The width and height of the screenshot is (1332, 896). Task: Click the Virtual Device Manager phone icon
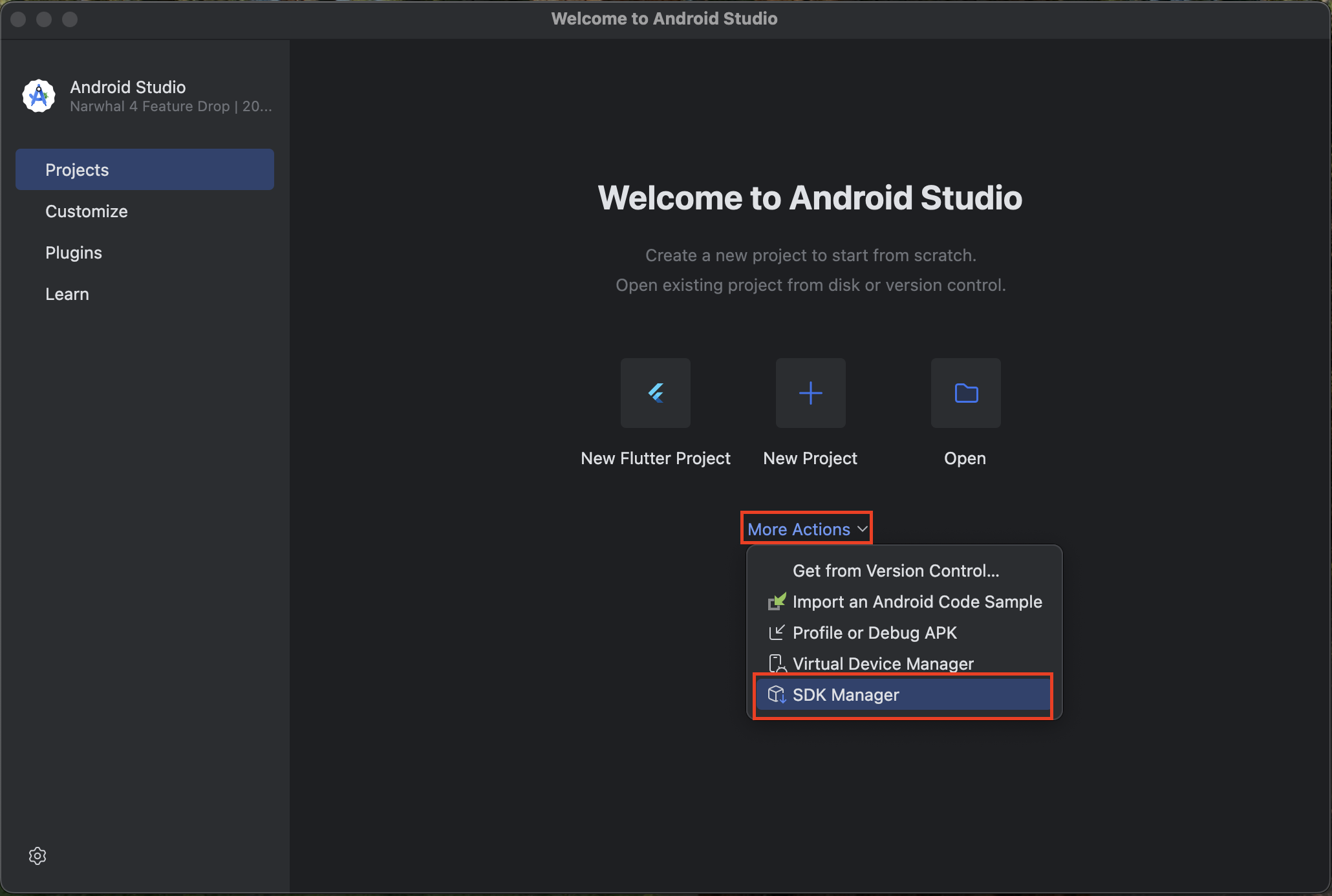pyautogui.click(x=776, y=664)
